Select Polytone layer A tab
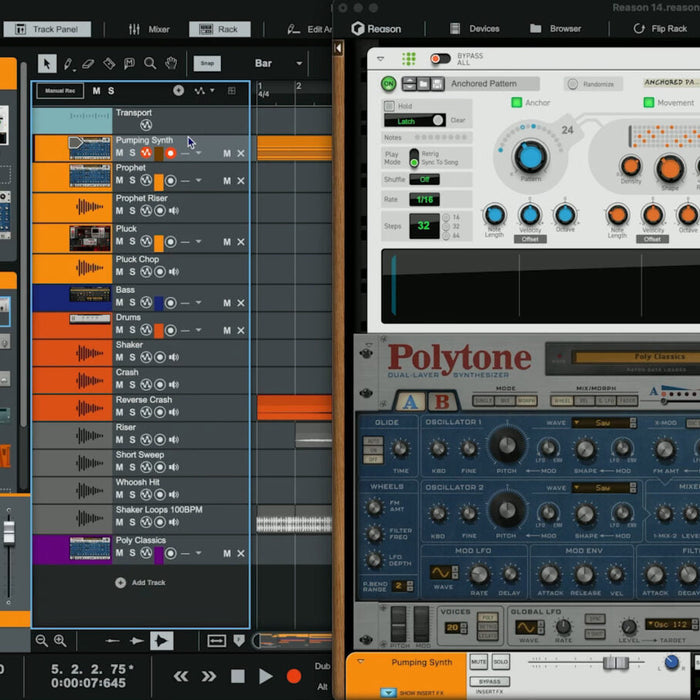The width and height of the screenshot is (700, 700). 410,402
